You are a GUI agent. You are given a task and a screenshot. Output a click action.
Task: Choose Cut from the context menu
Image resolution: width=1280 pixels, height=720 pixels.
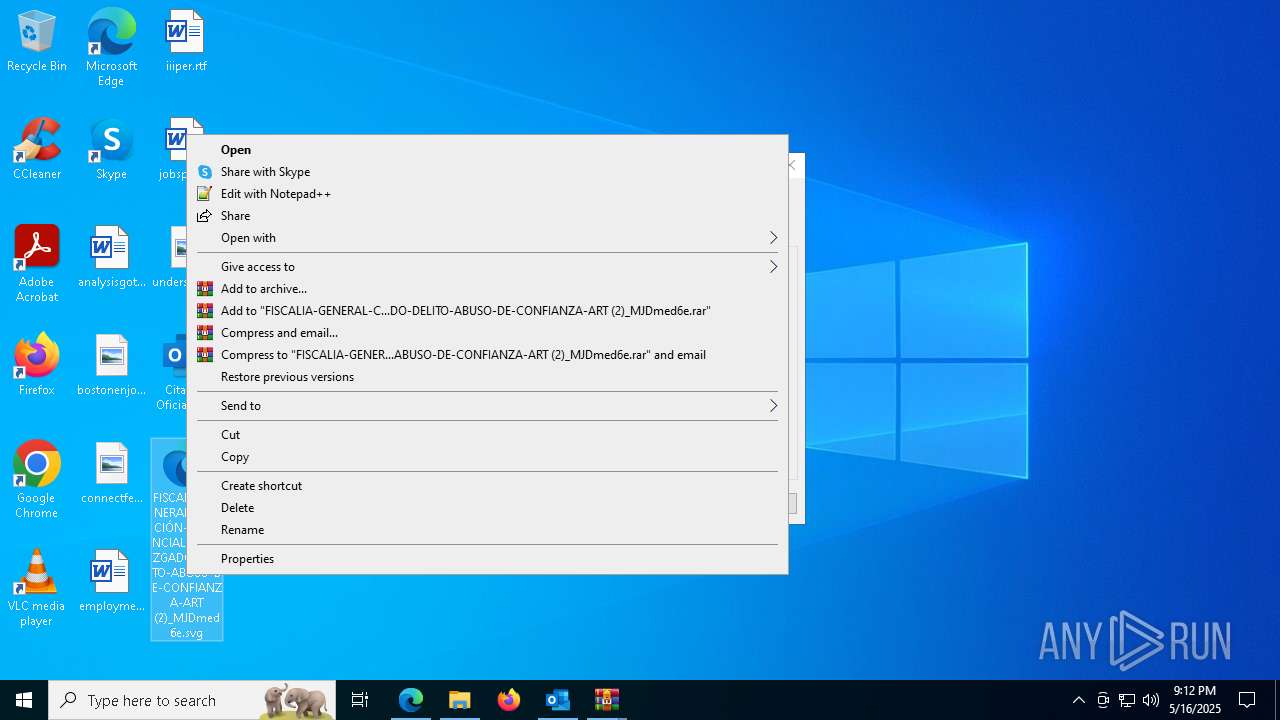point(487,435)
